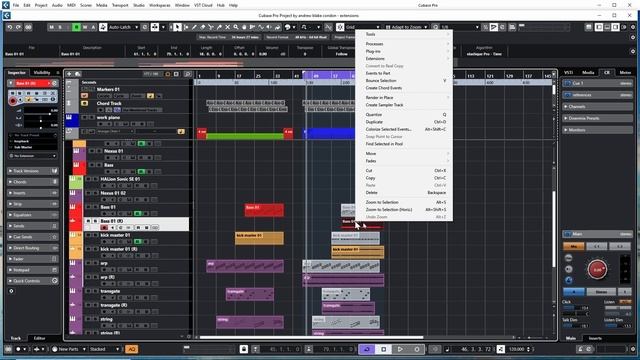Expand the Equalizers inspector section

33,215
